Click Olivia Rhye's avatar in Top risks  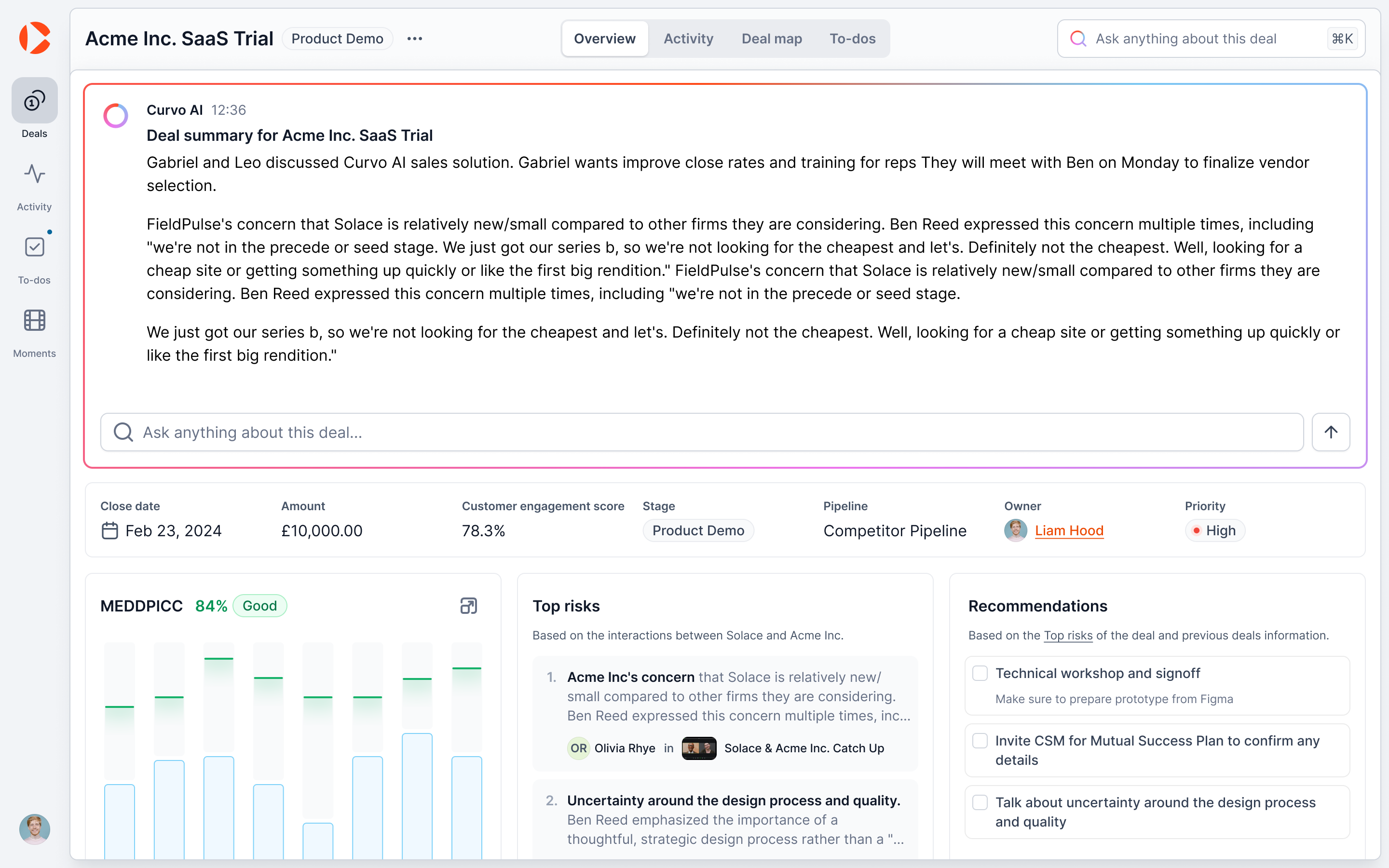point(578,748)
